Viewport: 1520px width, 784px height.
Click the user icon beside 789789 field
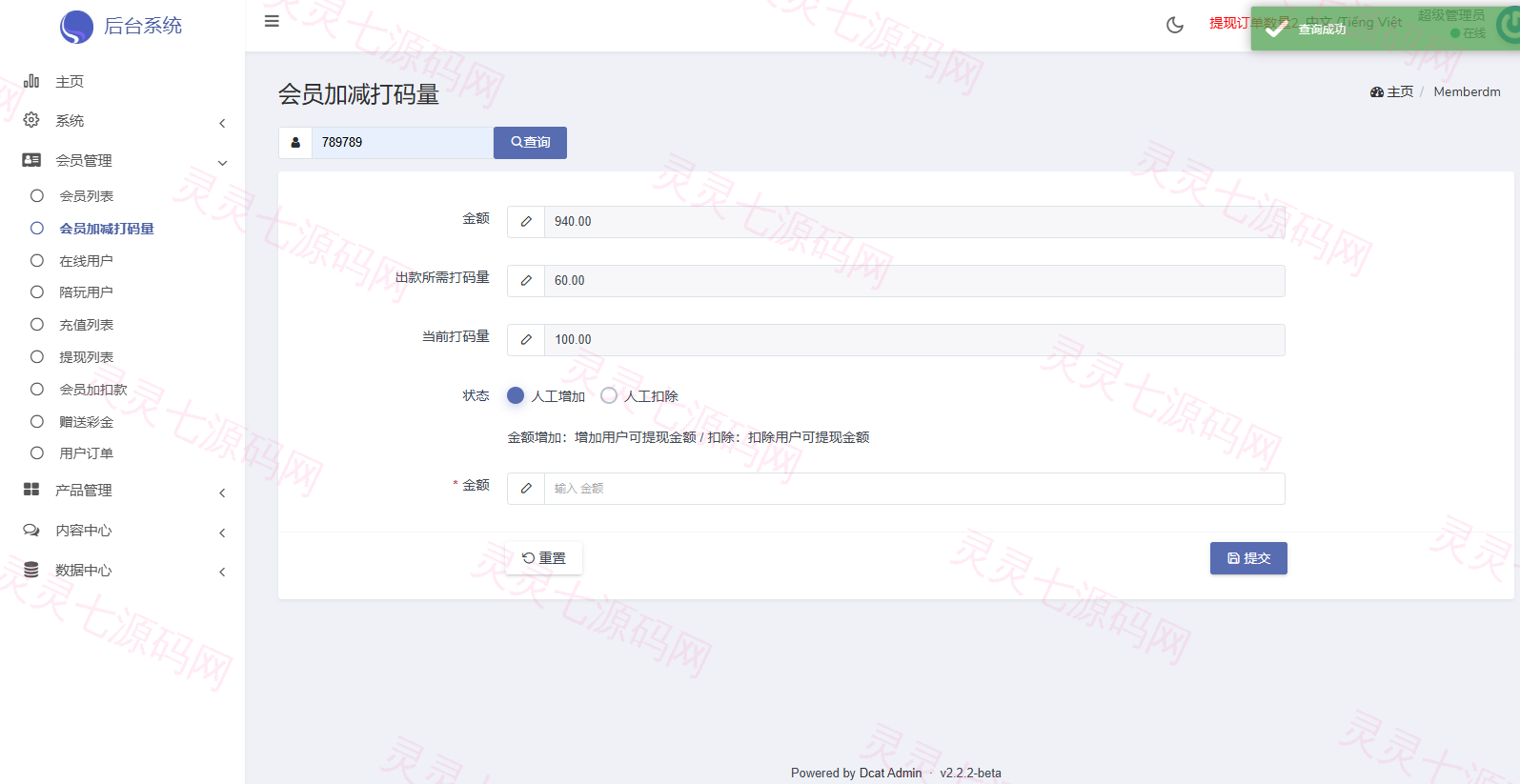[x=295, y=143]
